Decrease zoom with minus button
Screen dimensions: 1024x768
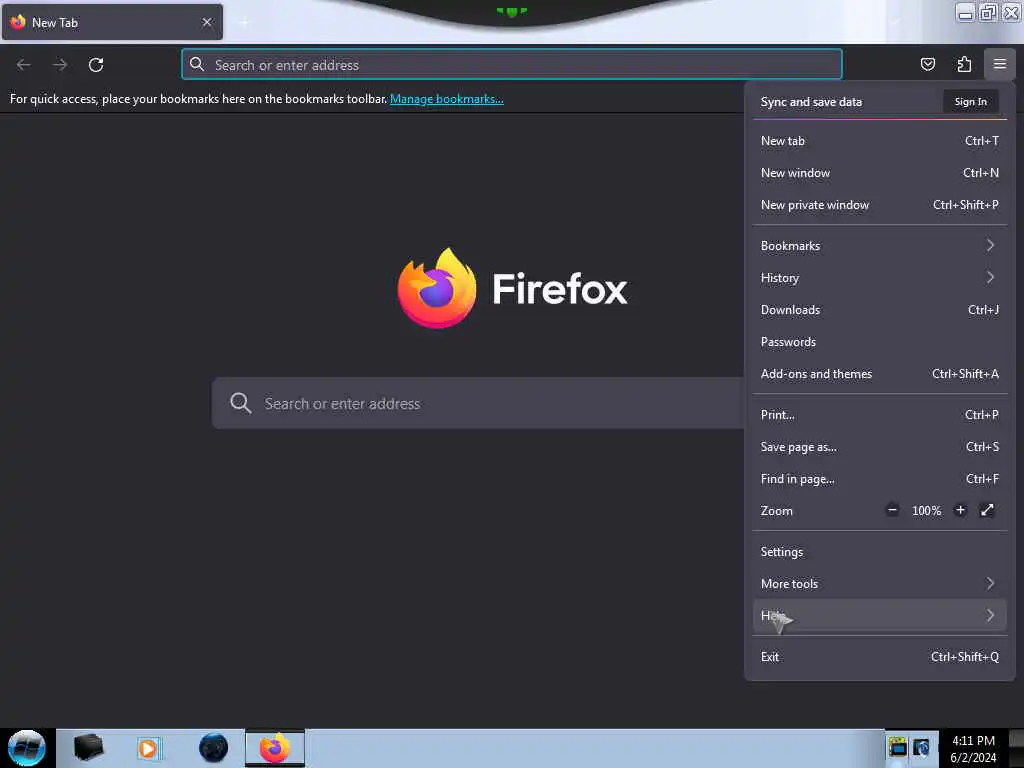click(x=892, y=510)
